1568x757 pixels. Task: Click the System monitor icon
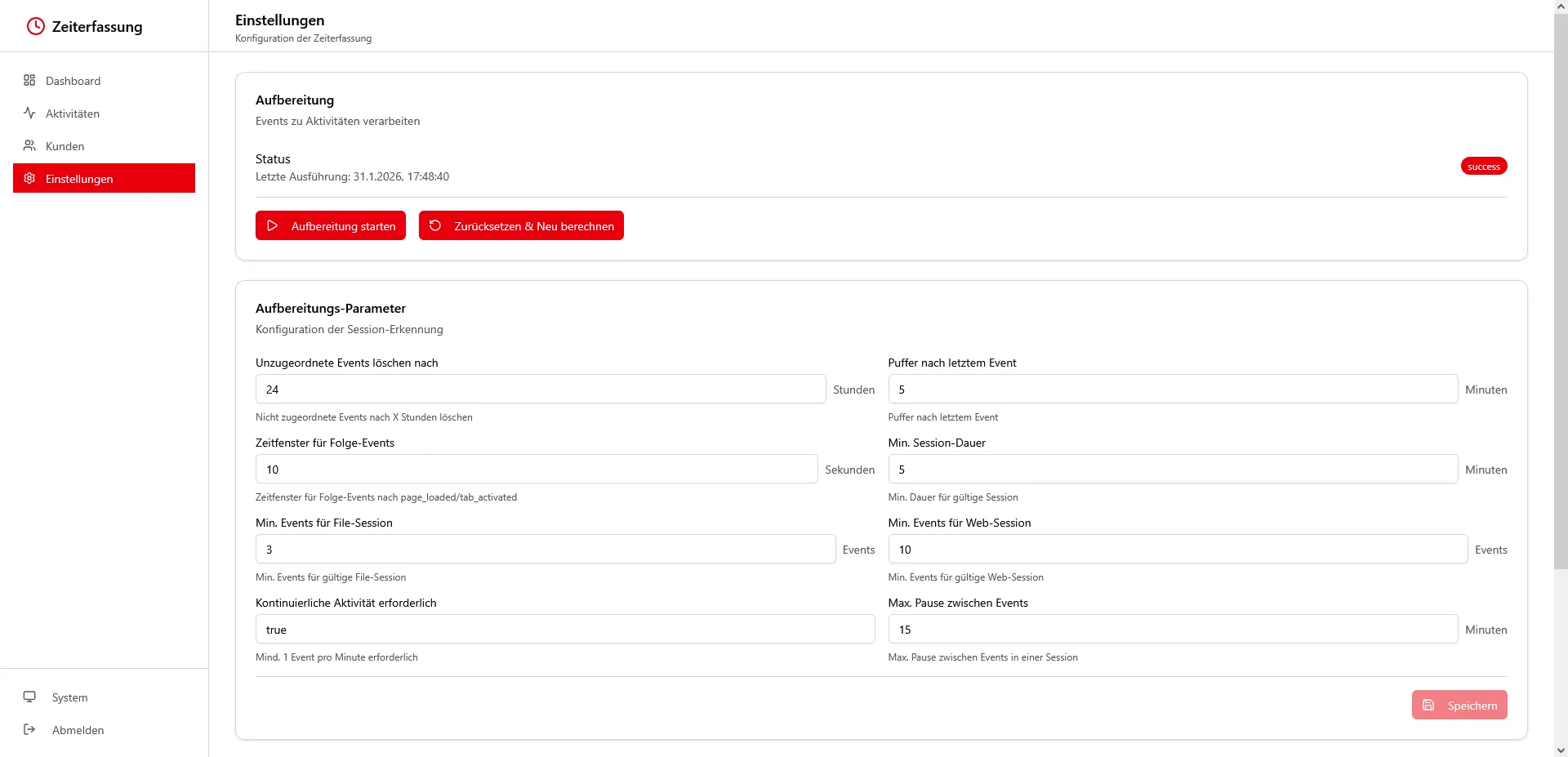(x=29, y=697)
